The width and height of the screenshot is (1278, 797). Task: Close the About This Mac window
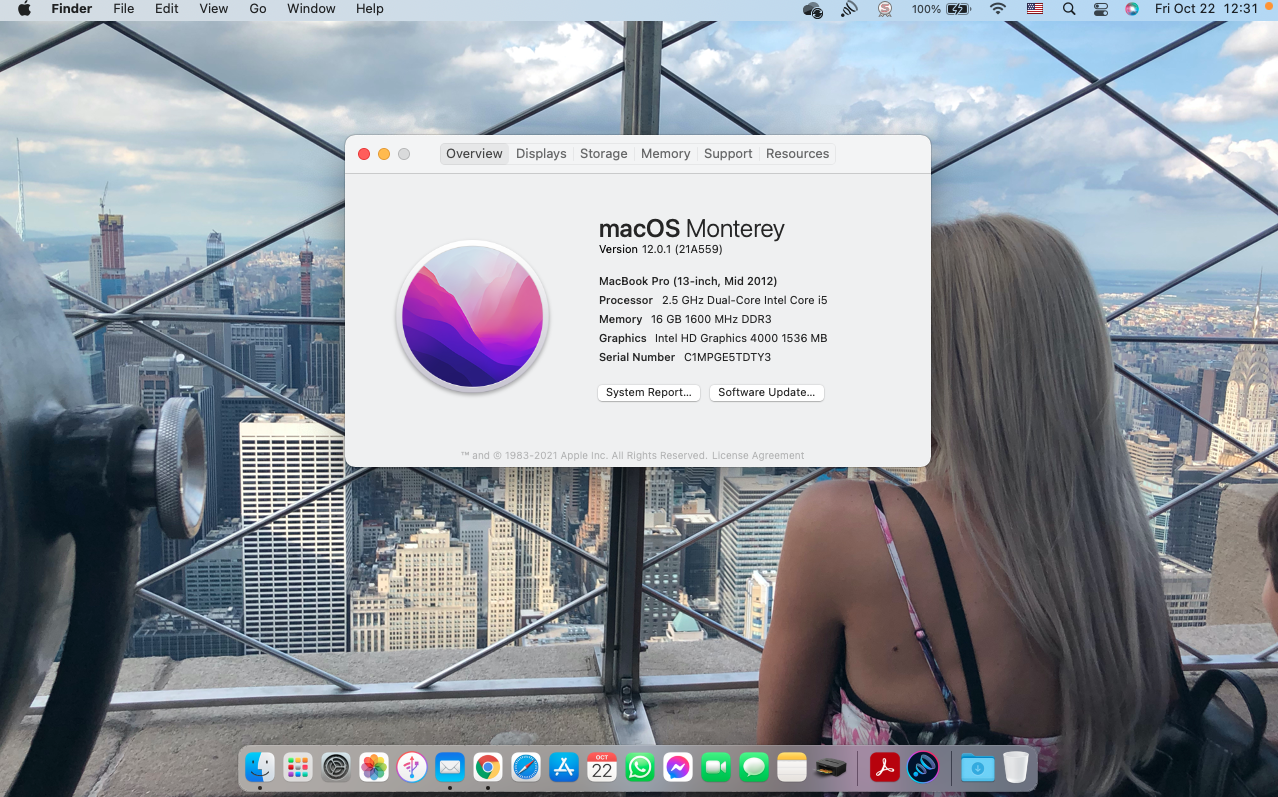click(364, 154)
